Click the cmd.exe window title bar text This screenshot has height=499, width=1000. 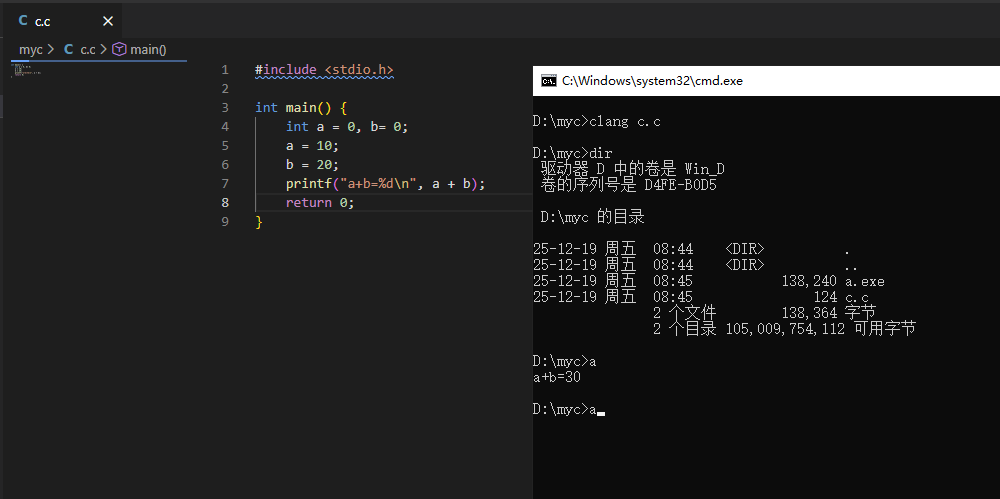652,81
